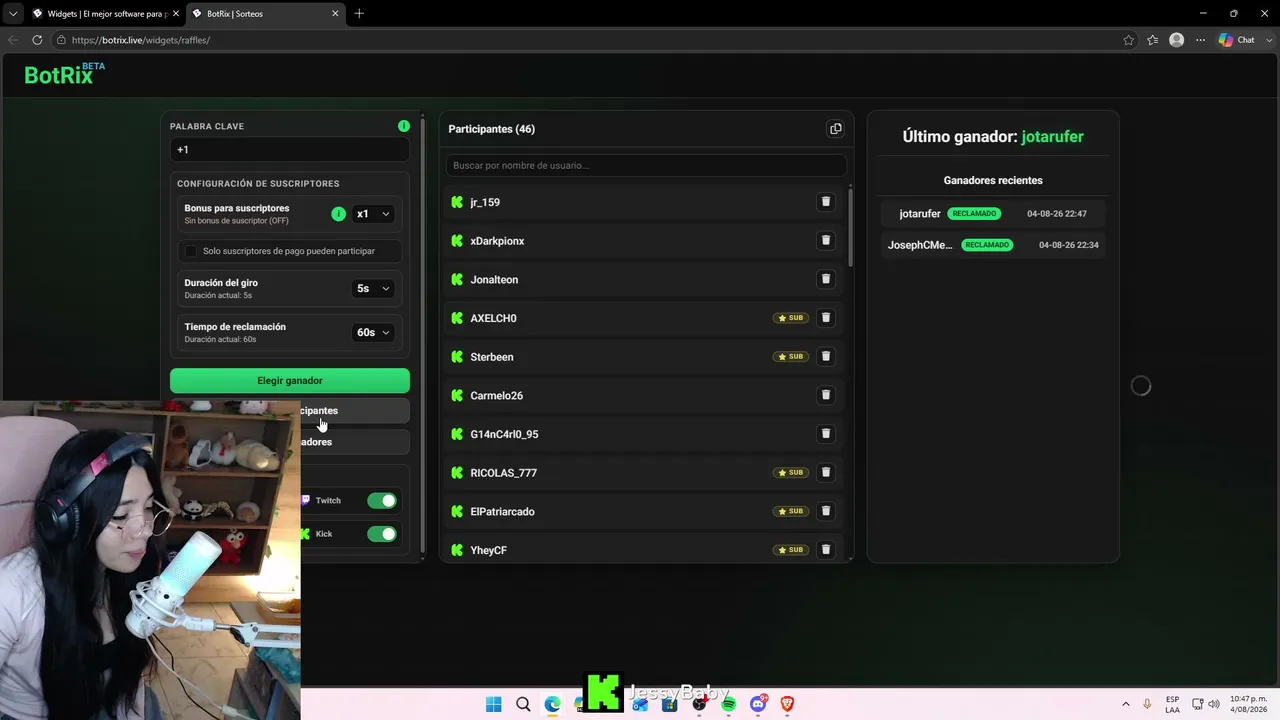Screen dimensions: 1280x720
Task: Open a new browser tab
Action: (x=359, y=13)
